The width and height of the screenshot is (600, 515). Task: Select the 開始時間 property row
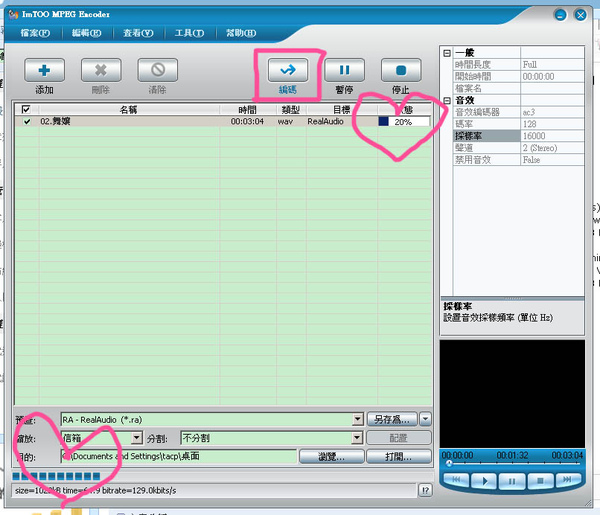519,77
